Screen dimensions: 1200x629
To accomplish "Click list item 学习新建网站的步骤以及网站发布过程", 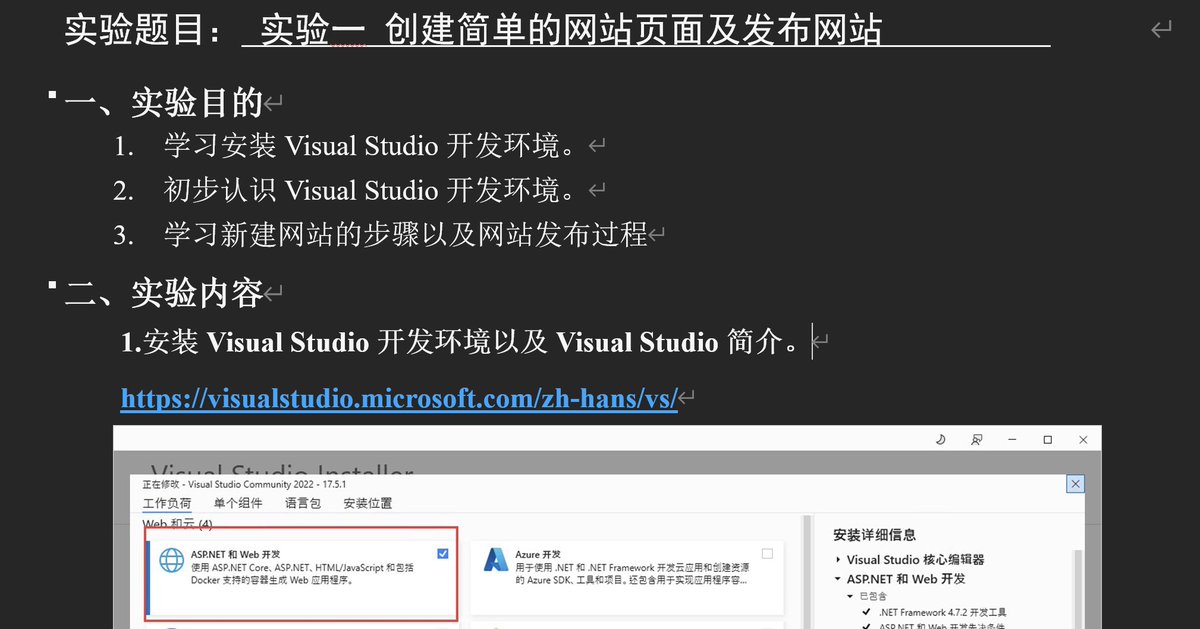I will (x=406, y=235).
